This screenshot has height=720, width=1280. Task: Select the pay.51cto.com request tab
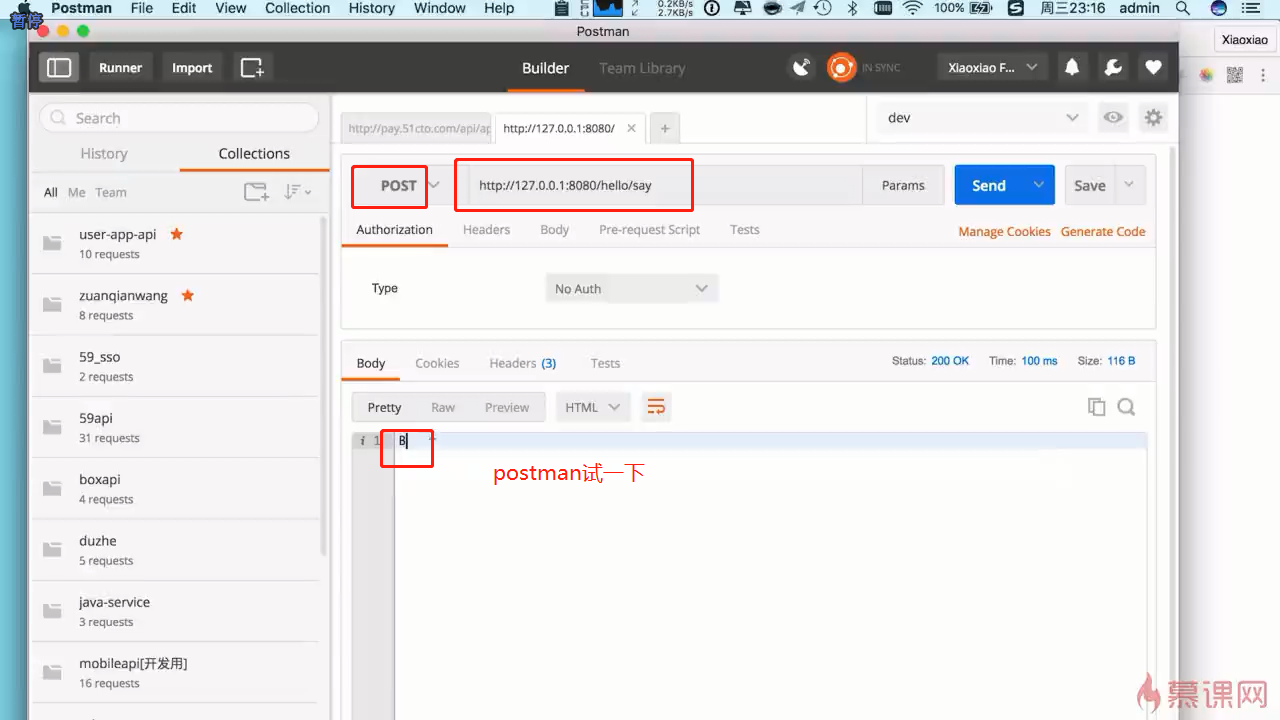pos(417,128)
